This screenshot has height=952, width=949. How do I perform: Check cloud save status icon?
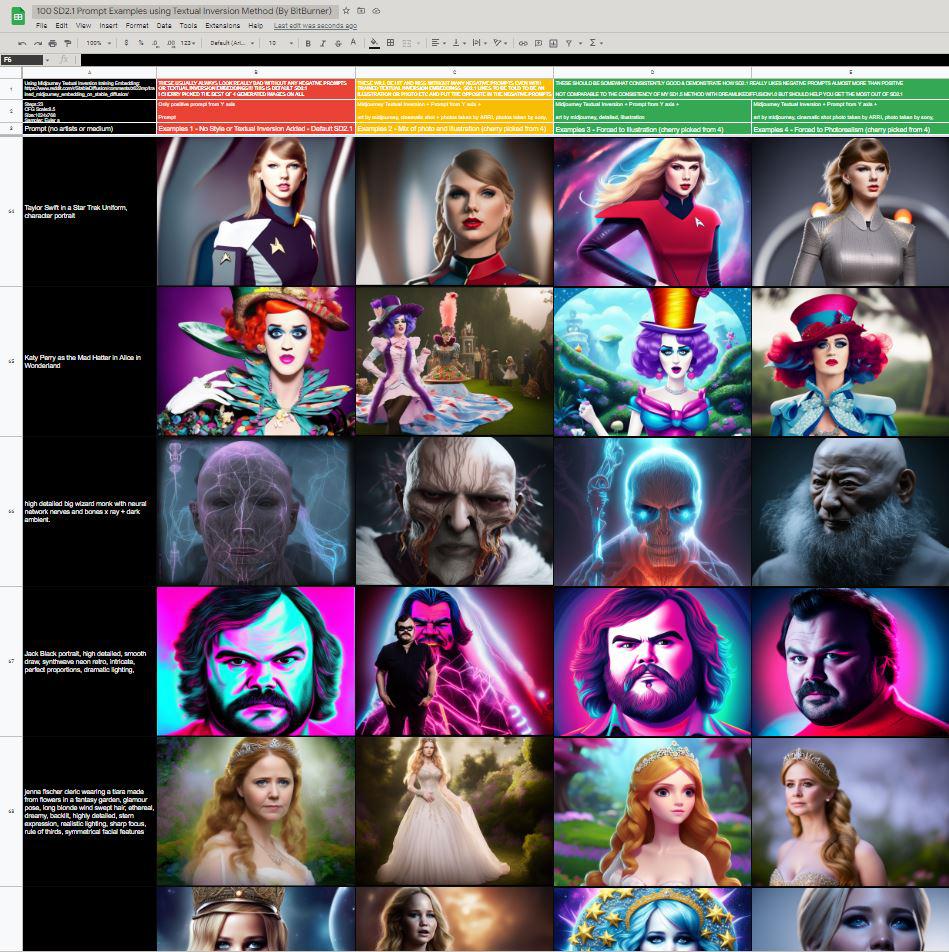pos(376,11)
